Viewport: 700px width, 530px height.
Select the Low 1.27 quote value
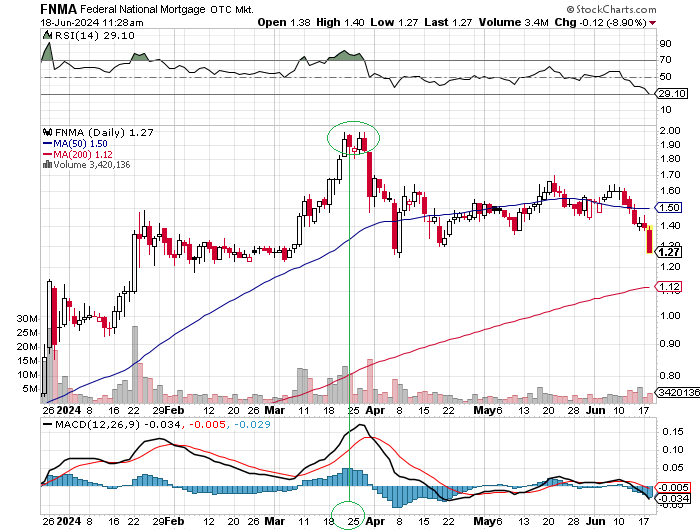point(394,22)
